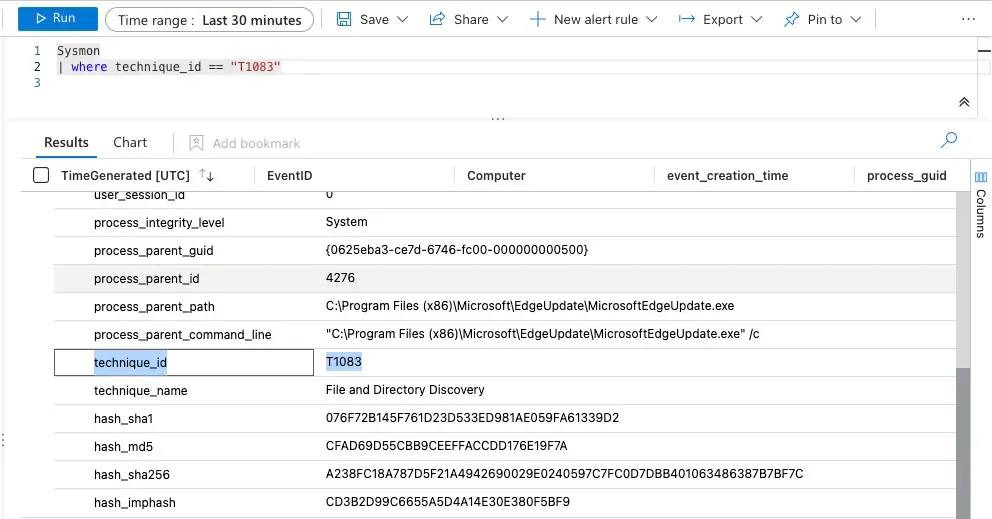
Task: Click Add bookmark label
Action: pyautogui.click(x=256, y=144)
